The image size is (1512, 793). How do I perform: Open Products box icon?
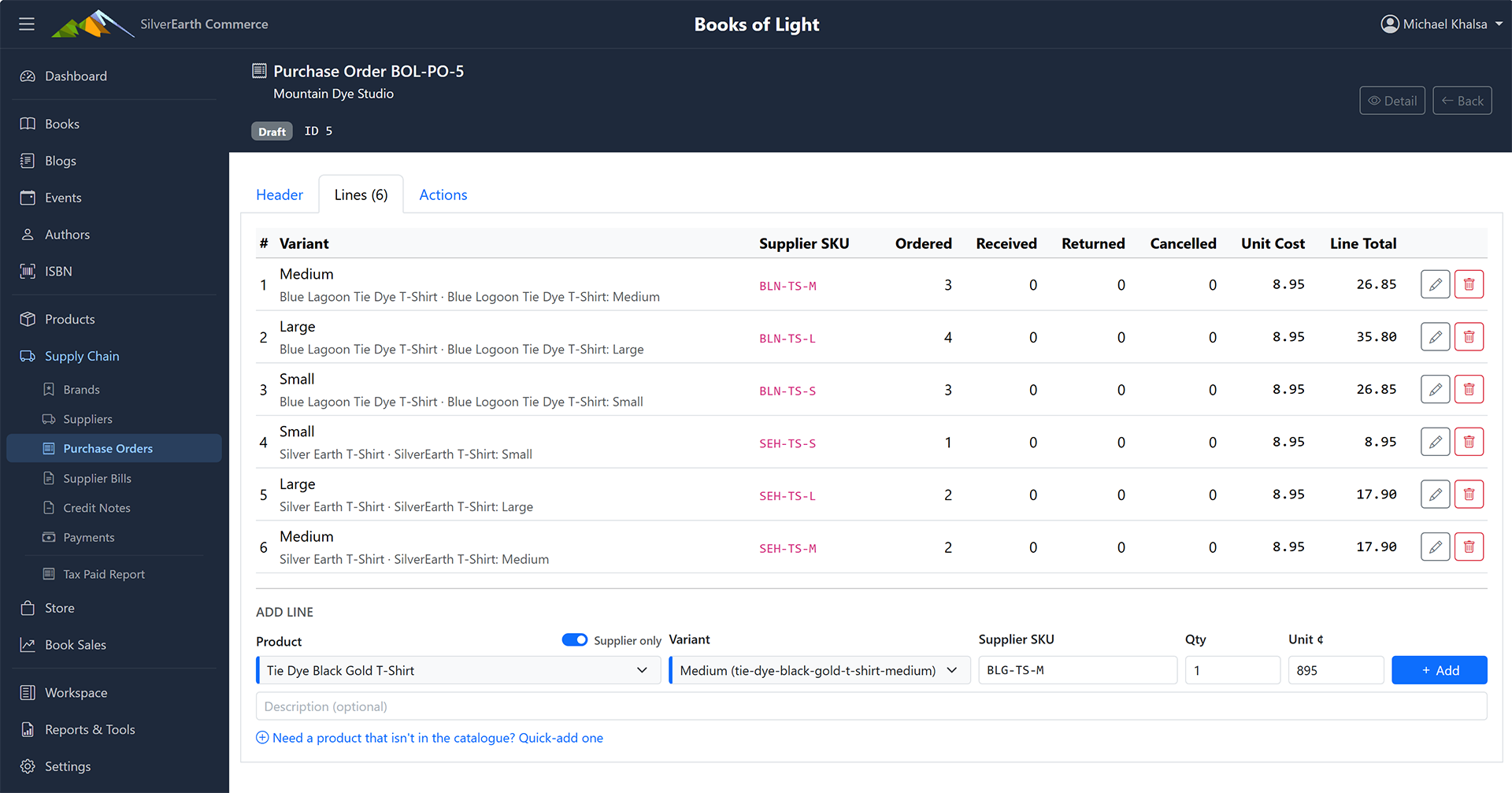(x=28, y=319)
